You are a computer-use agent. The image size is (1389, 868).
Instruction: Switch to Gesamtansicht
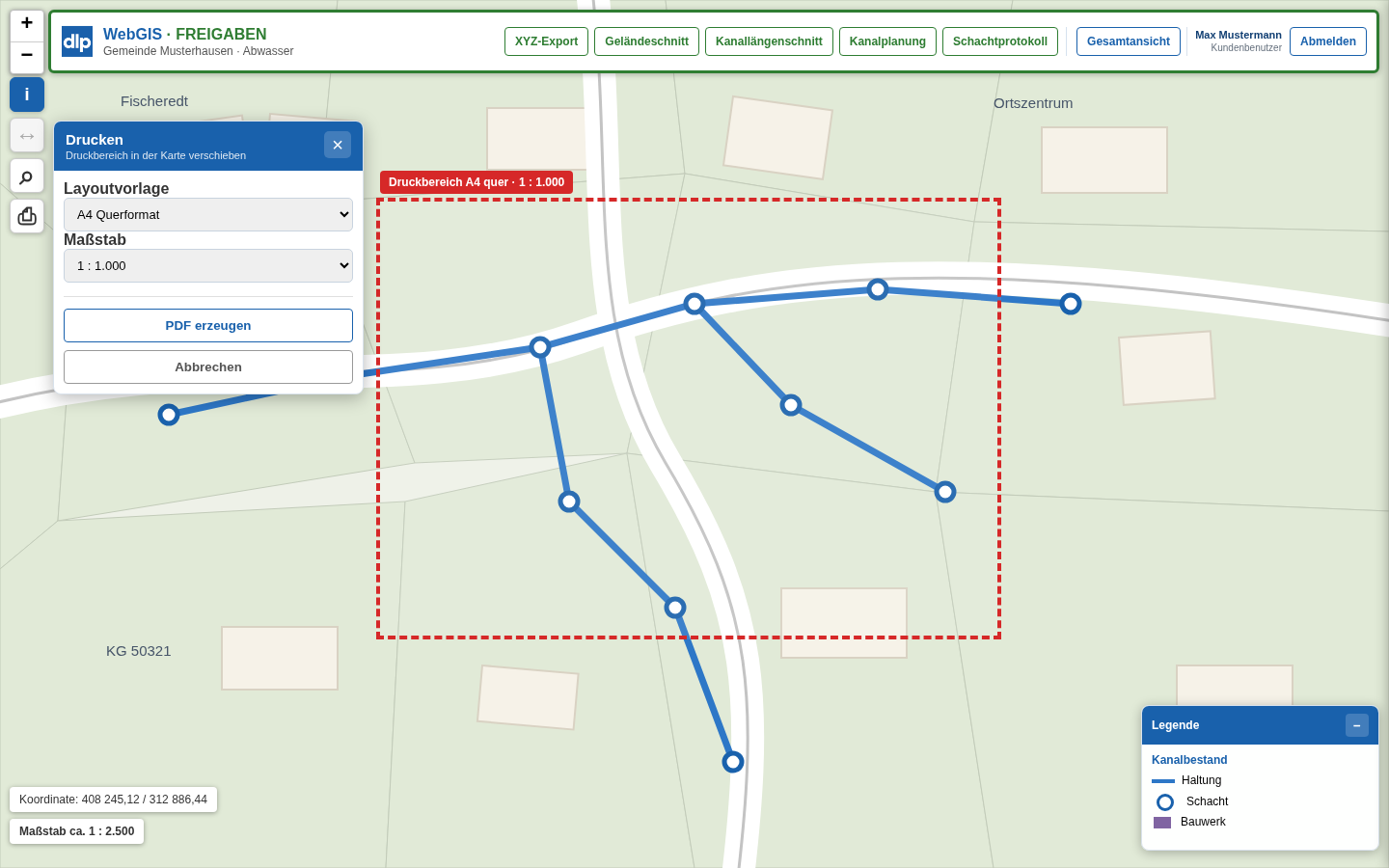(x=1129, y=41)
